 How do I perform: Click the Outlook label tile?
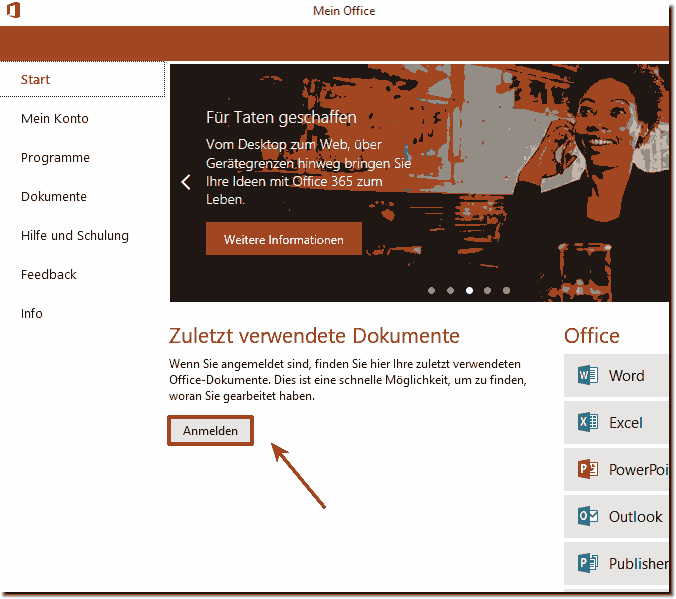click(616, 517)
